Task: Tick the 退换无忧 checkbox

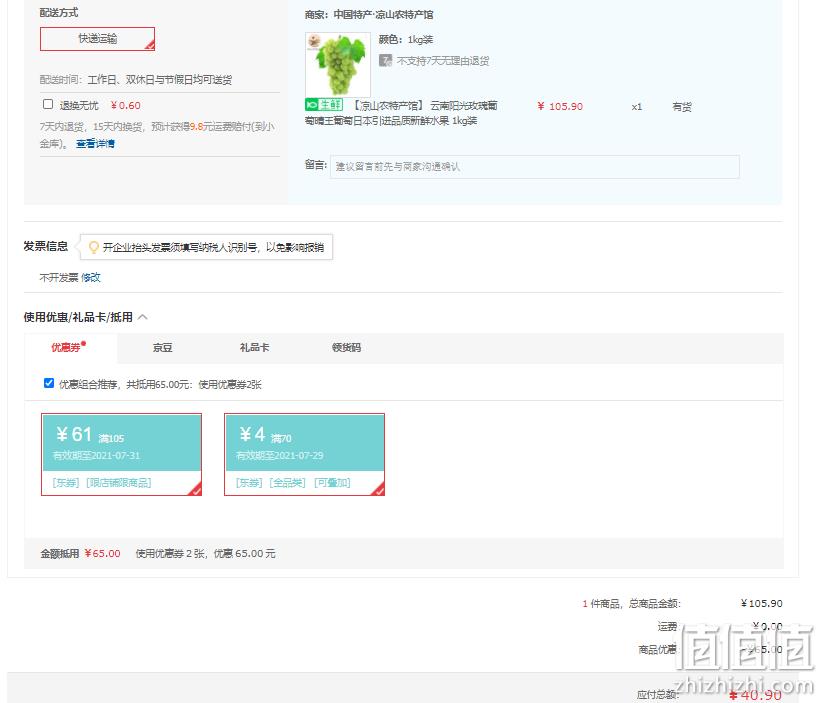Action: (48, 104)
